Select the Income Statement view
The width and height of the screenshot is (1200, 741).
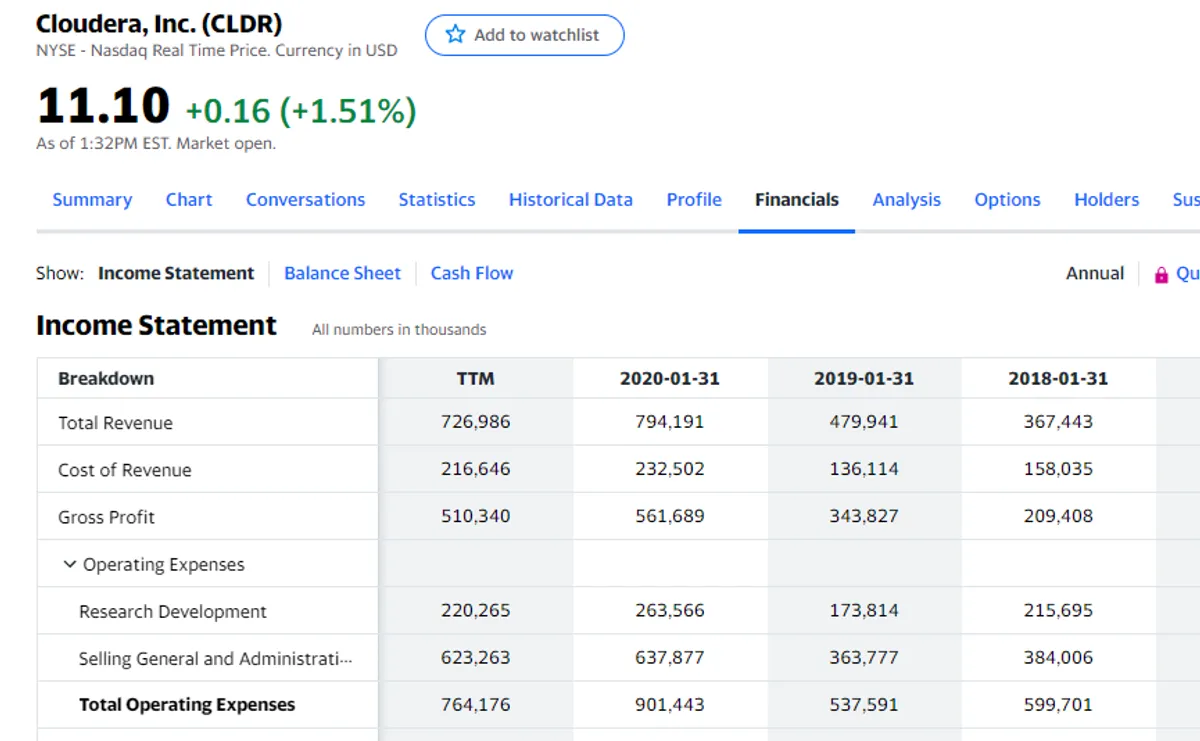pyautogui.click(x=176, y=274)
